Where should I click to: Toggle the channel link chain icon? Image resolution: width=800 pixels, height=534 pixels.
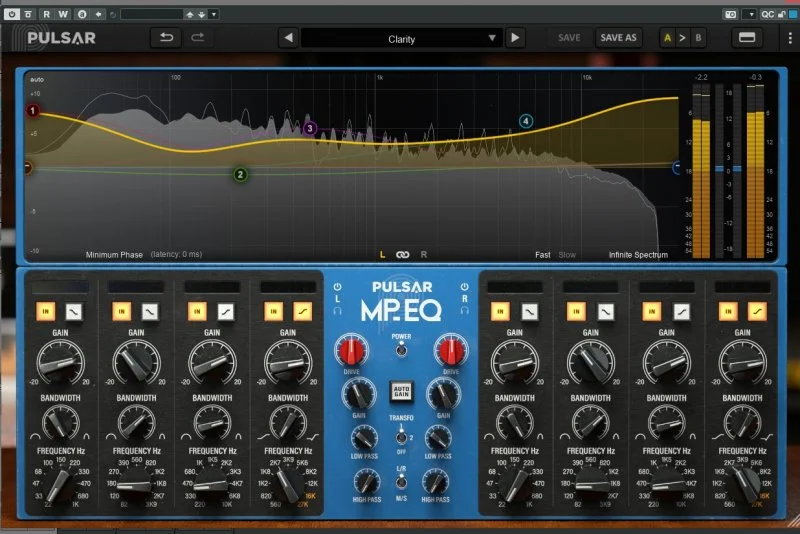point(403,255)
